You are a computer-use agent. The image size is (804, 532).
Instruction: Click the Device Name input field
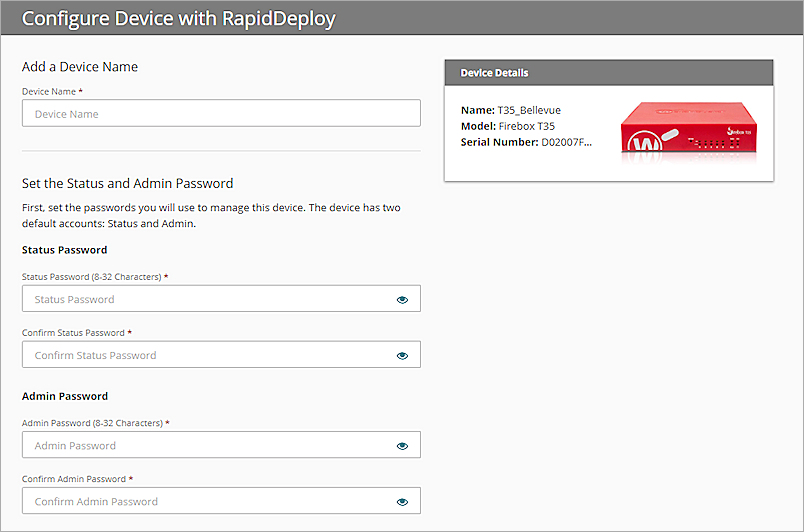tap(220, 113)
